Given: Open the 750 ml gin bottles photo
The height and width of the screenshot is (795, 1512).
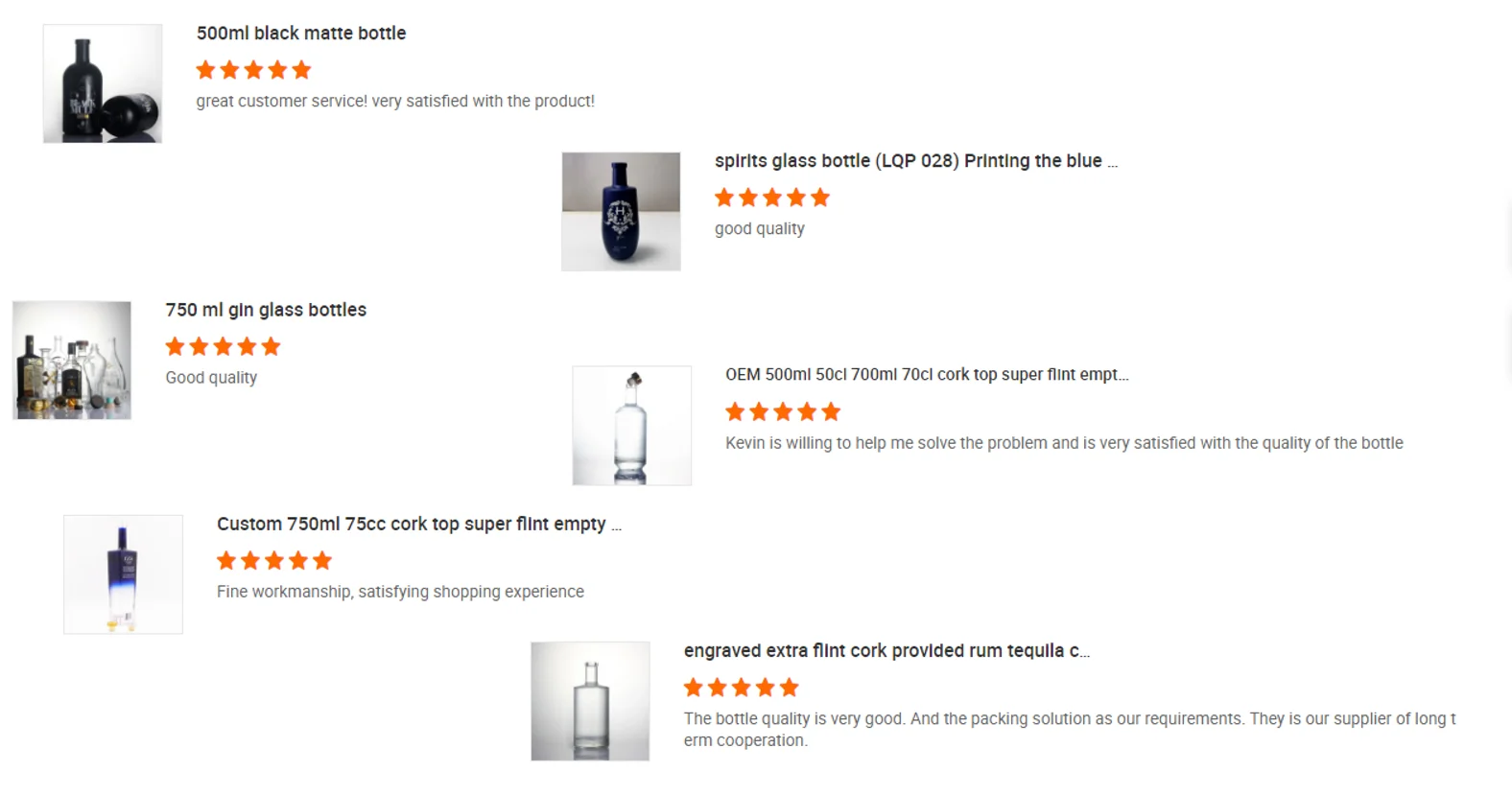Looking at the screenshot, I should 72,361.
